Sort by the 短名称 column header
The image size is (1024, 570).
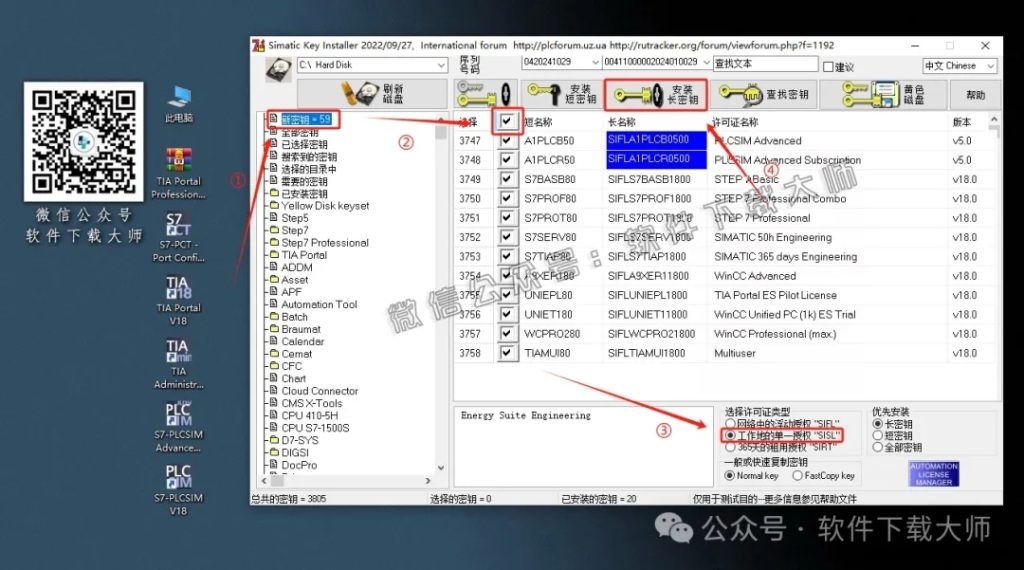click(538, 122)
